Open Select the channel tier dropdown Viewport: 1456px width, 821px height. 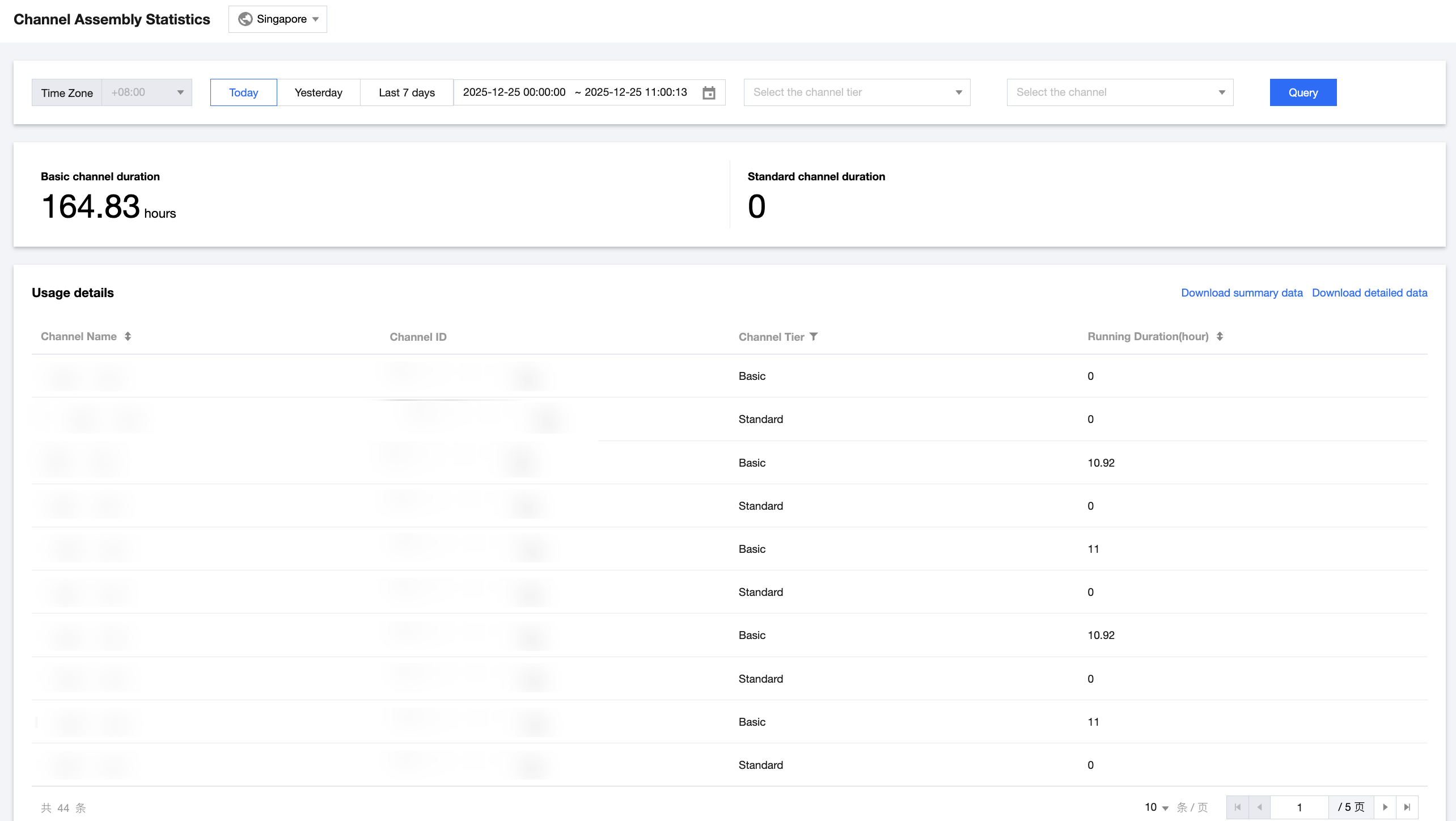coord(857,92)
